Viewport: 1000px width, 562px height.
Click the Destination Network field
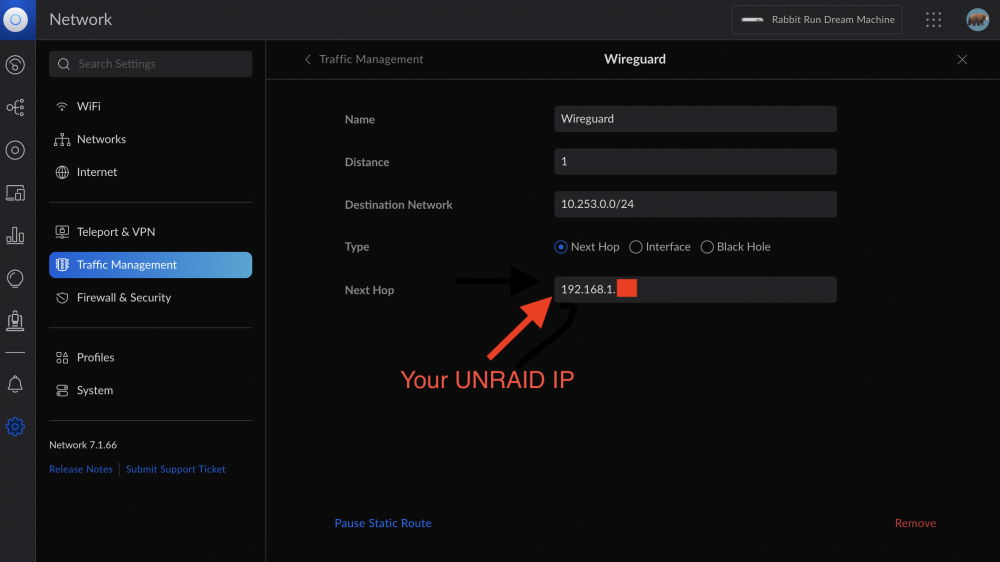pyautogui.click(x=695, y=204)
